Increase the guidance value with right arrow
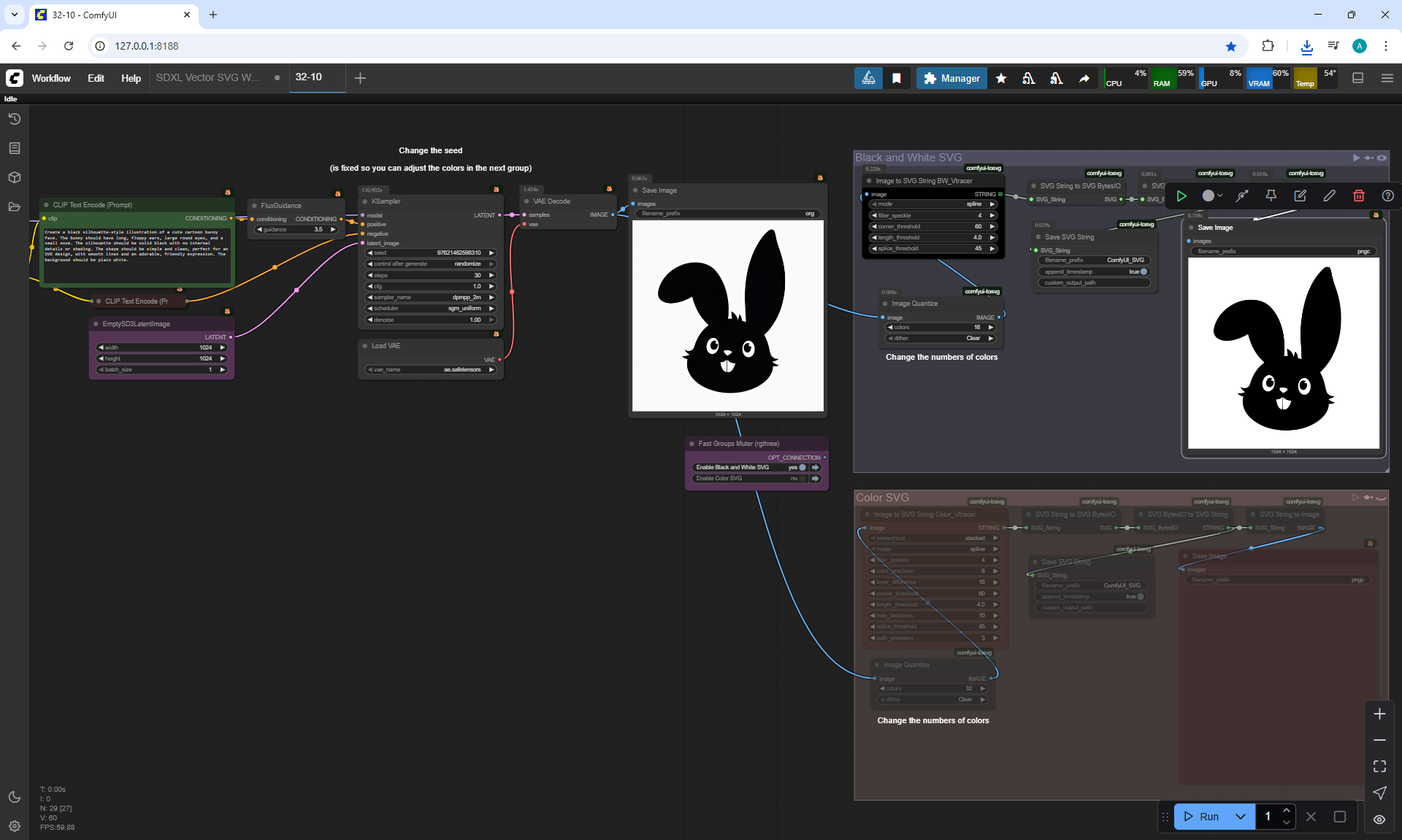Screen dimensions: 1402x840 (333, 229)
